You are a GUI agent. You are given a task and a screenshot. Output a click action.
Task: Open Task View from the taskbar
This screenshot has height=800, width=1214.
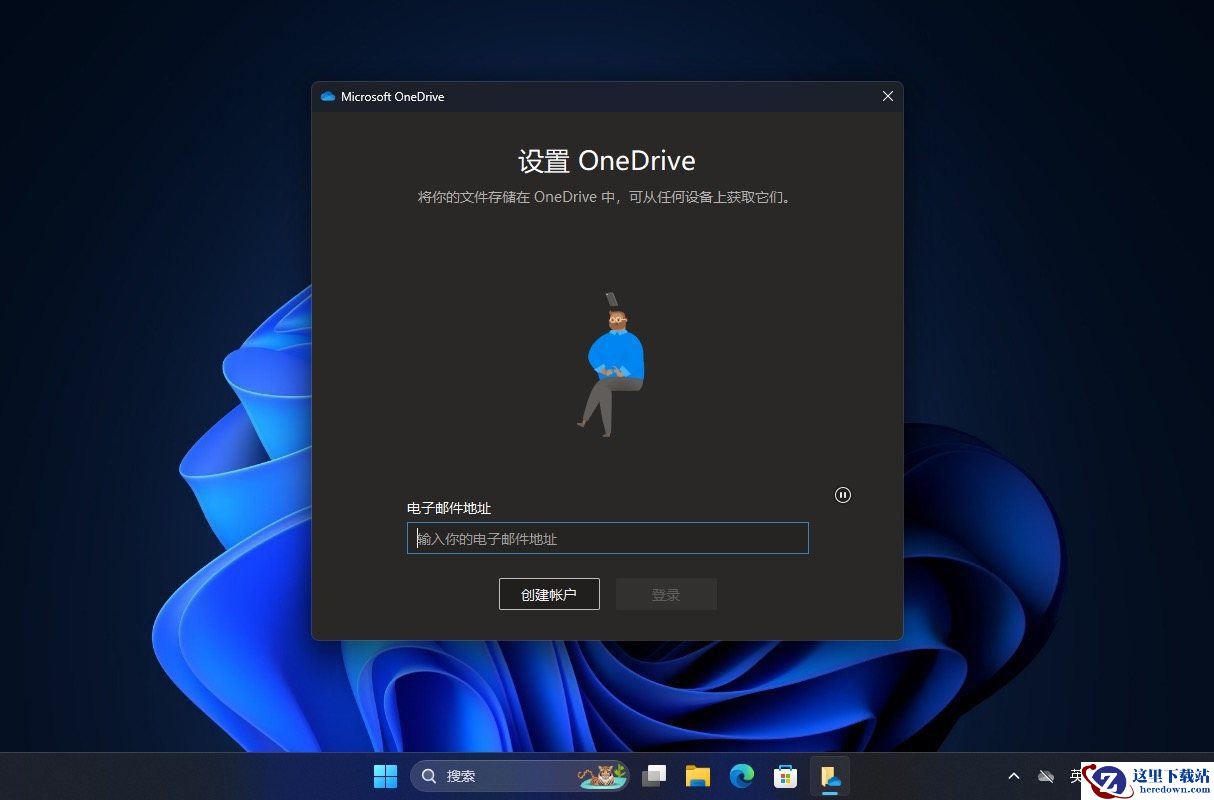click(x=654, y=776)
